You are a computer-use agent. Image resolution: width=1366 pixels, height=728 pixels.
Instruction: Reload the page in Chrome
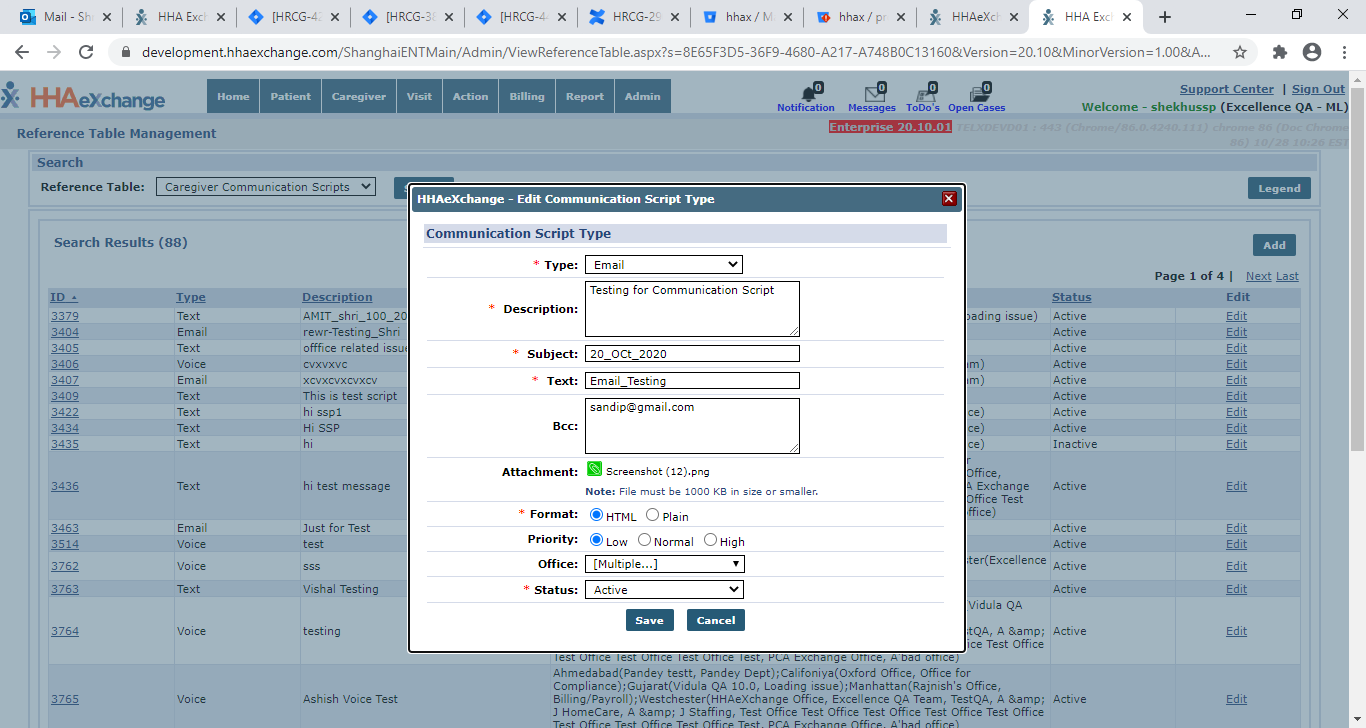point(86,53)
